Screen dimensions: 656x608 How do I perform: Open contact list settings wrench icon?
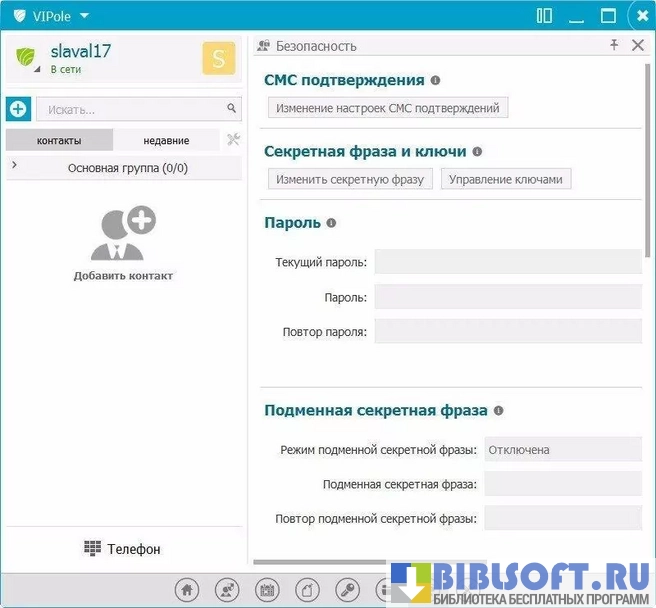233,140
